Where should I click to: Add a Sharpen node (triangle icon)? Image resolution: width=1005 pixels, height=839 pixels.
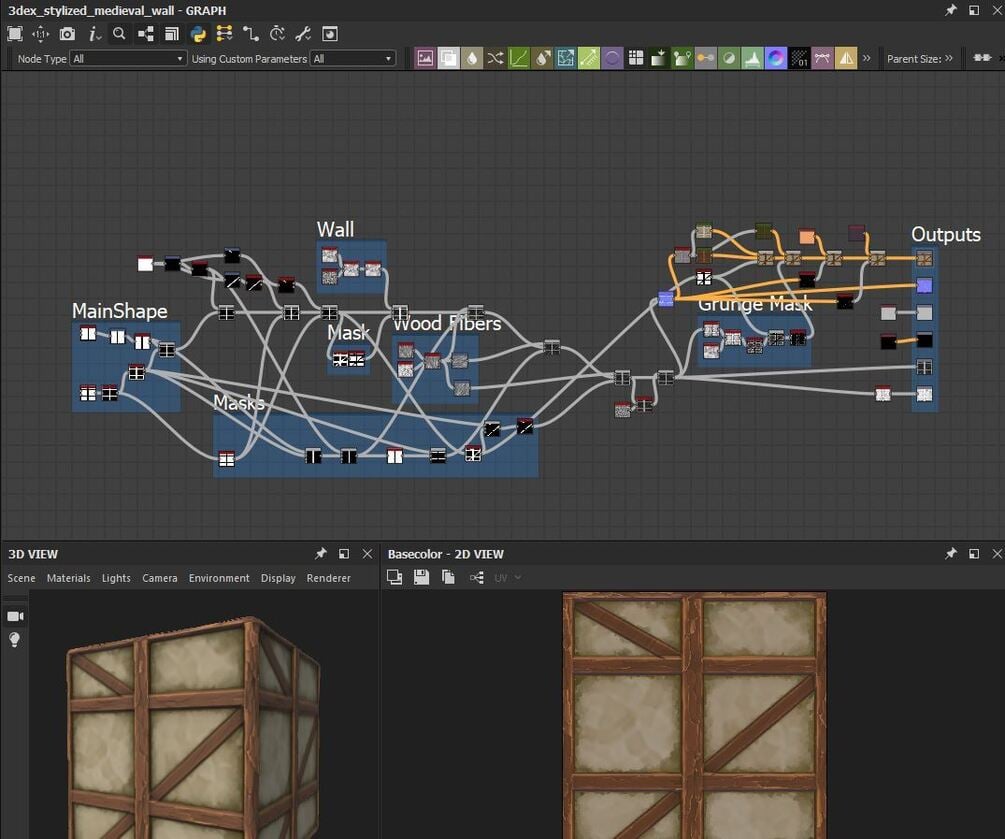pyautogui.click(x=846, y=58)
